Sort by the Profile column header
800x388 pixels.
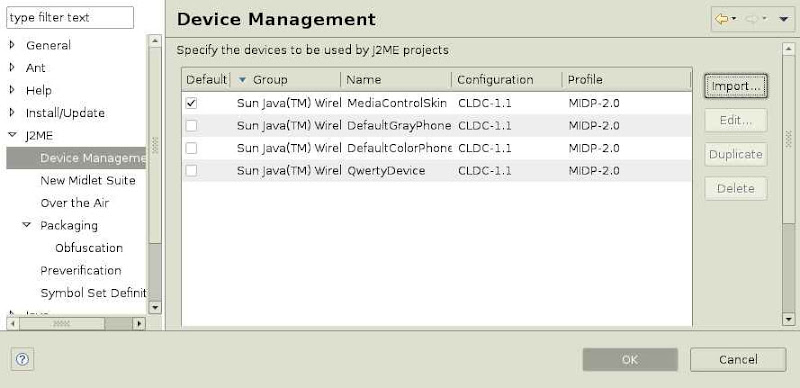pyautogui.click(x=627, y=80)
